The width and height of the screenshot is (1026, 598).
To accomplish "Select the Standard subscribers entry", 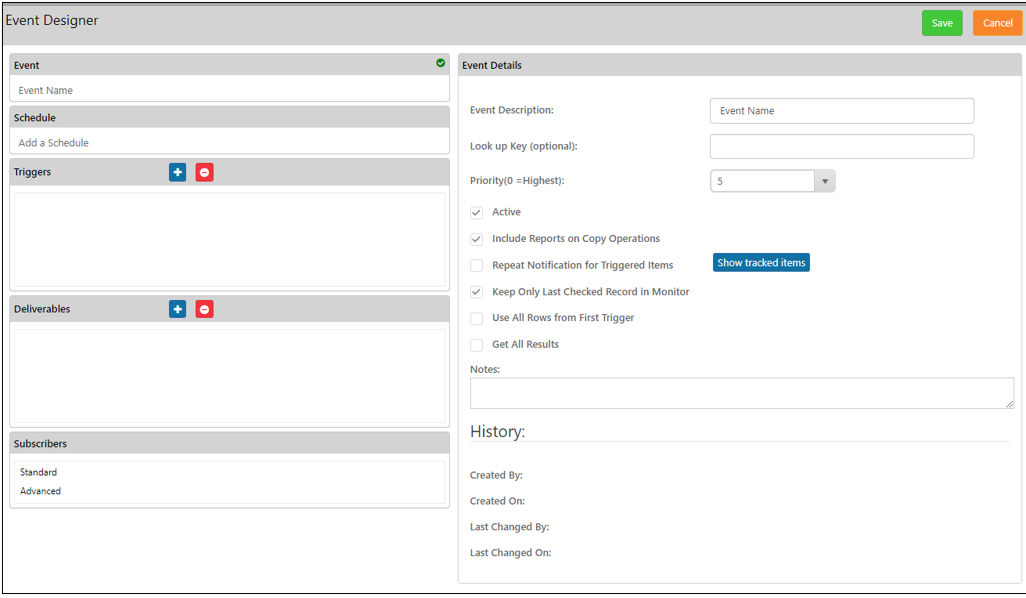I will click(x=39, y=472).
